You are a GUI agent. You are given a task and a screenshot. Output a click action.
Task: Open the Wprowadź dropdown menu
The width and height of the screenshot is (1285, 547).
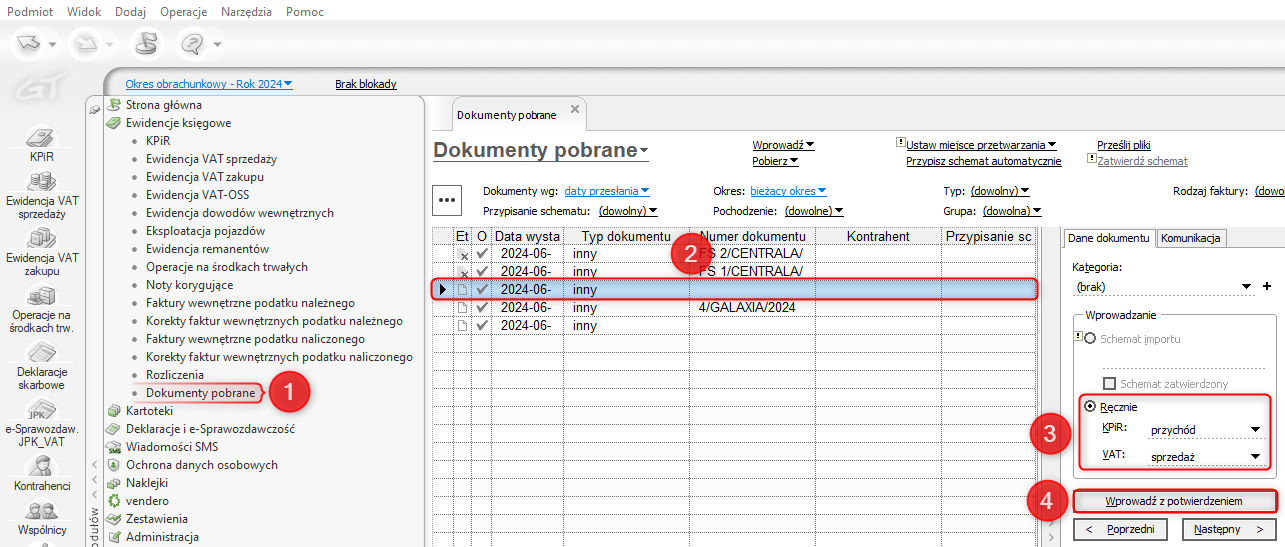click(x=783, y=145)
